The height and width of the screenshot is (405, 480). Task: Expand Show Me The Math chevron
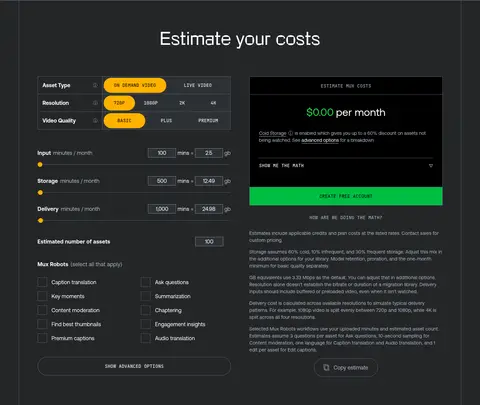431,166
